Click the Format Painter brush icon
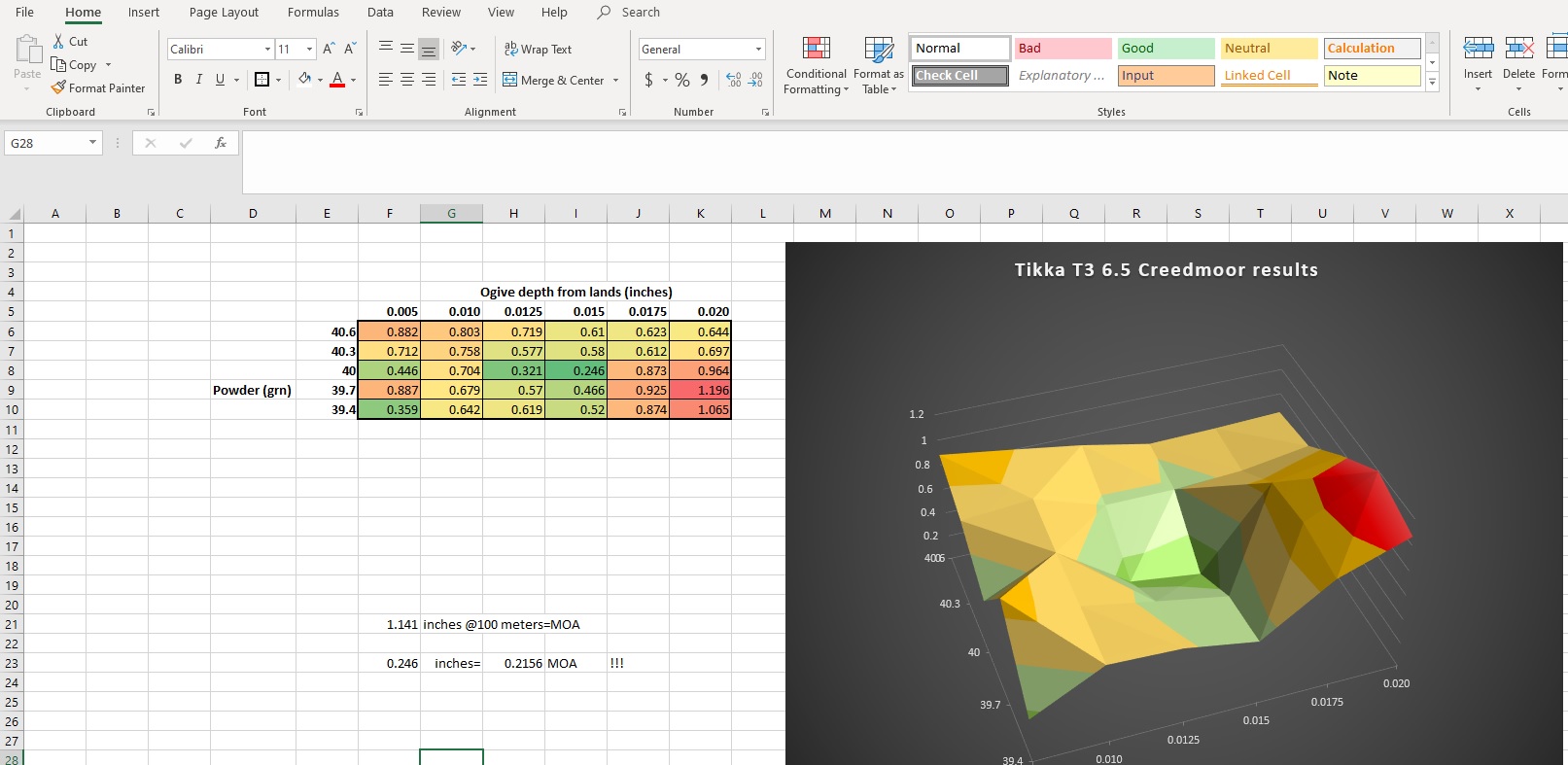 pyautogui.click(x=58, y=87)
